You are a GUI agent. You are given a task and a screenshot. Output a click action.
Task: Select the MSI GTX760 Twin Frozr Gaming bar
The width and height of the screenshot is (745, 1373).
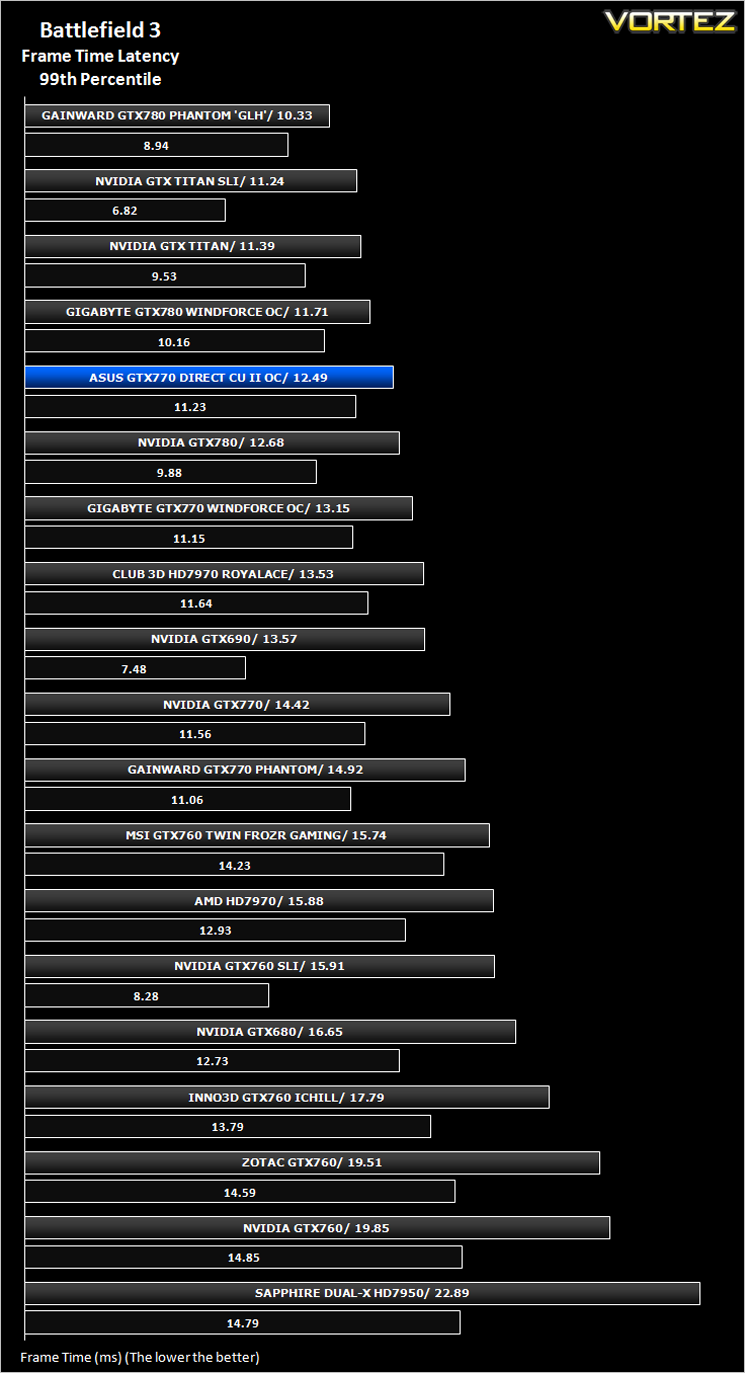pyautogui.click(x=257, y=835)
